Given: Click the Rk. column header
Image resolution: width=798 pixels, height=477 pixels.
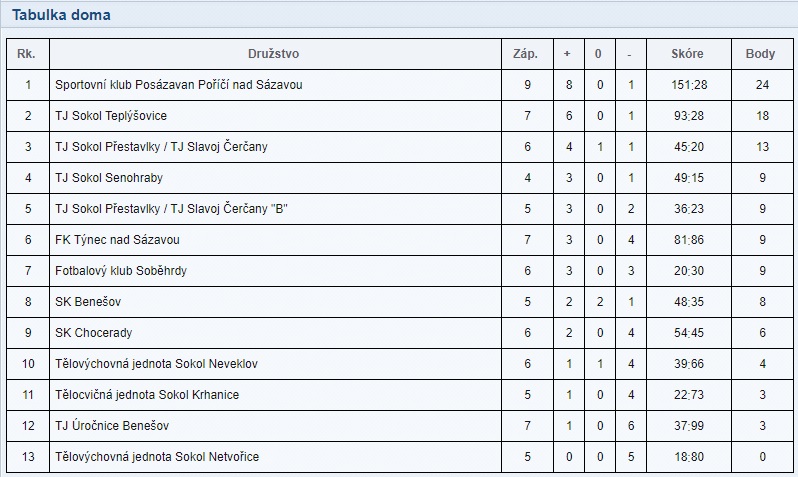Looking at the screenshot, I should click(26, 54).
